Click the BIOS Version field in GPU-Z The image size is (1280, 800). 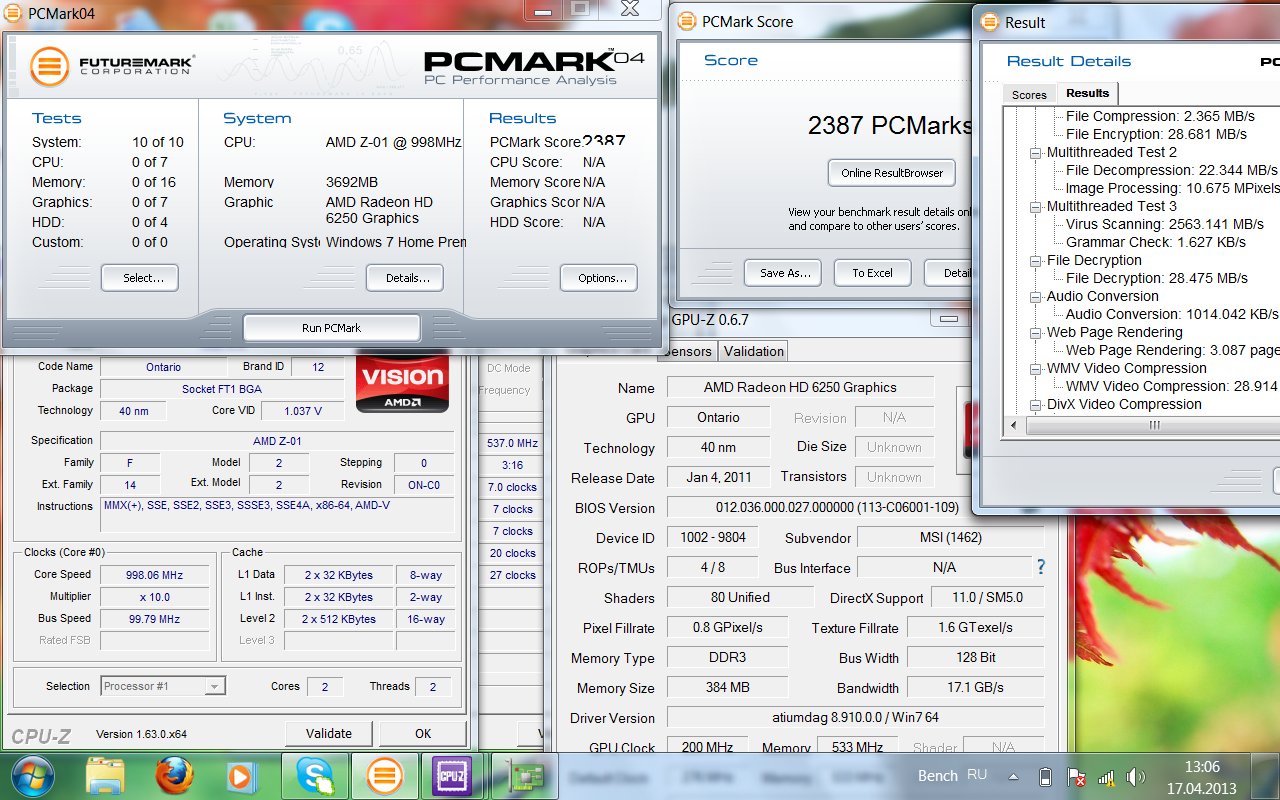855,508
